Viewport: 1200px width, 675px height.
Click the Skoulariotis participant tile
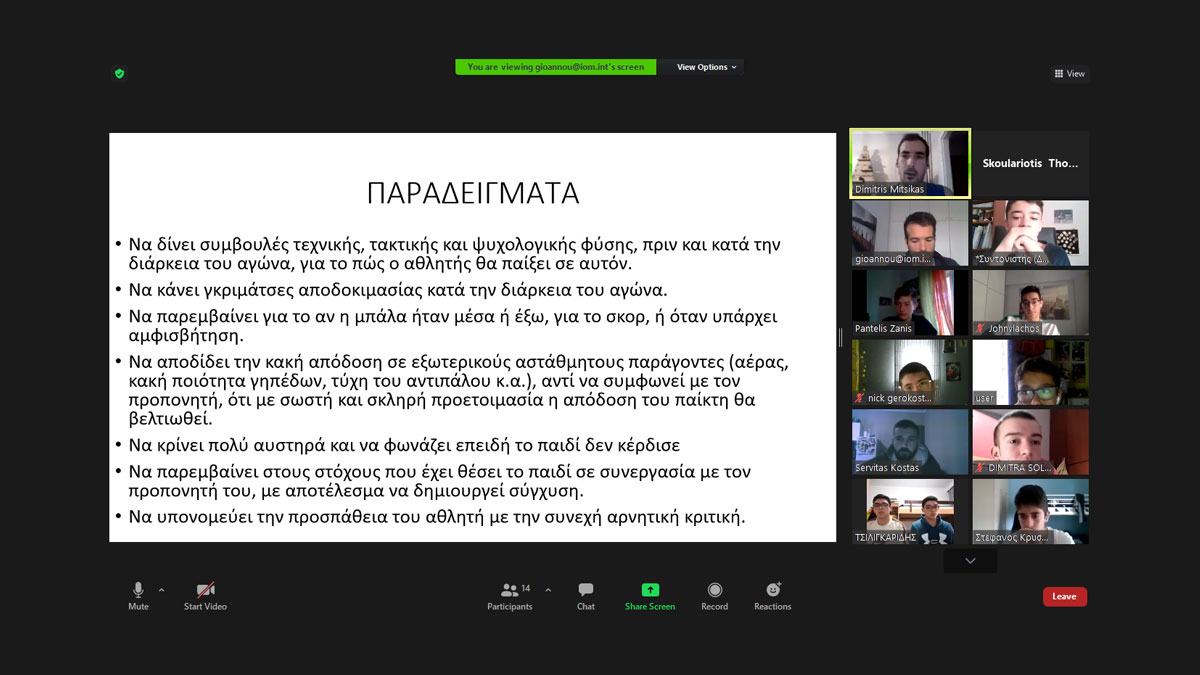1030,163
